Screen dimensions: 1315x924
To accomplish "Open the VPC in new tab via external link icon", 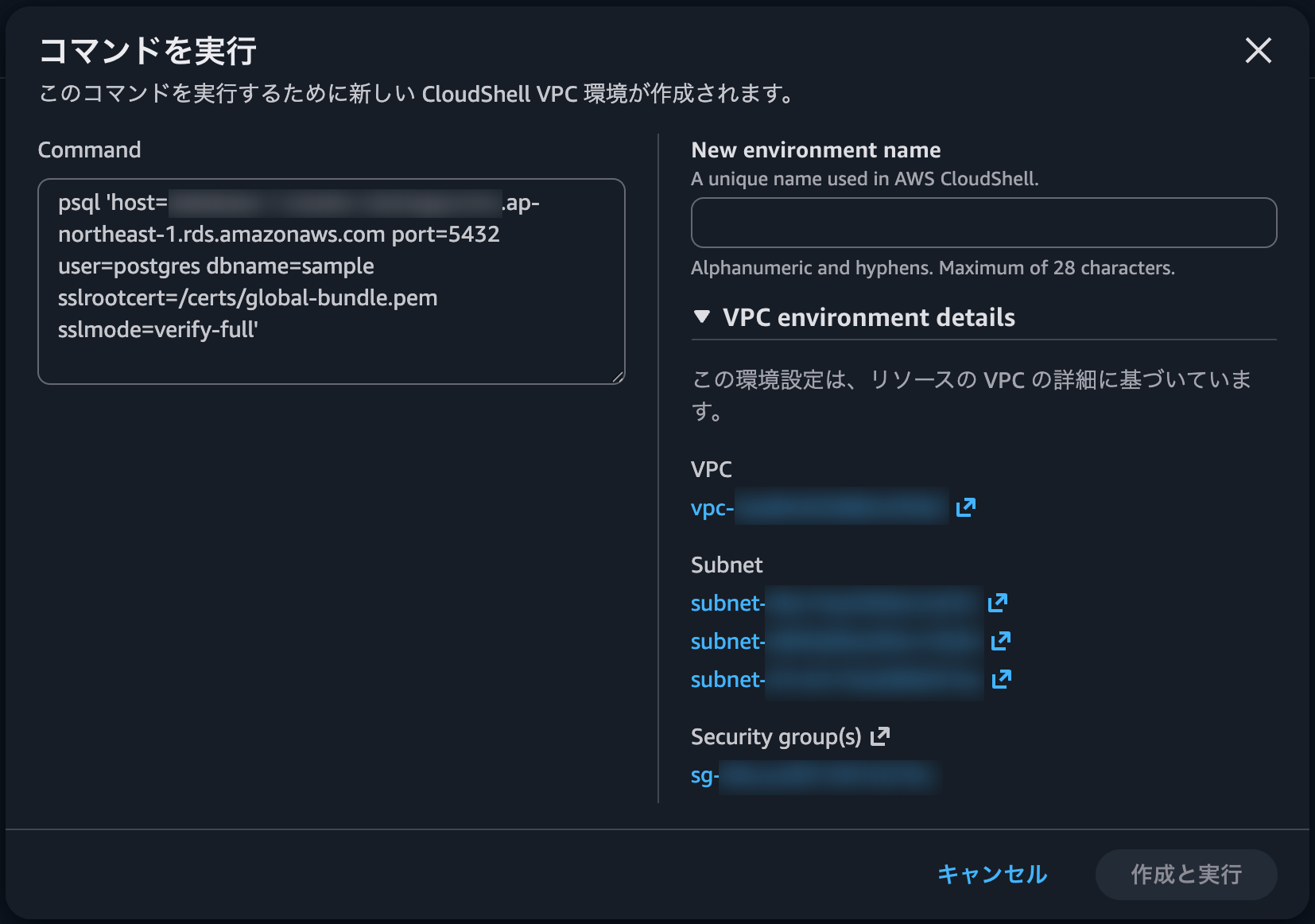I will click(964, 507).
